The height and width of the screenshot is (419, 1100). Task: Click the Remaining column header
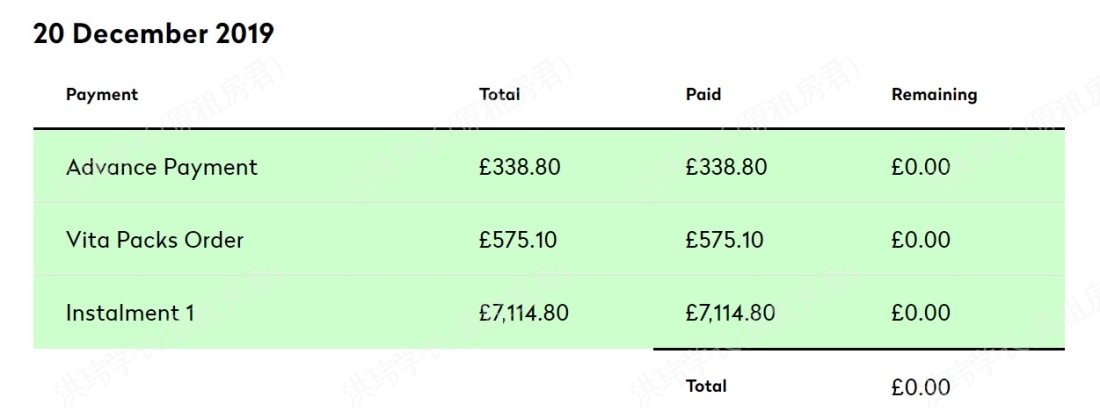[x=934, y=94]
